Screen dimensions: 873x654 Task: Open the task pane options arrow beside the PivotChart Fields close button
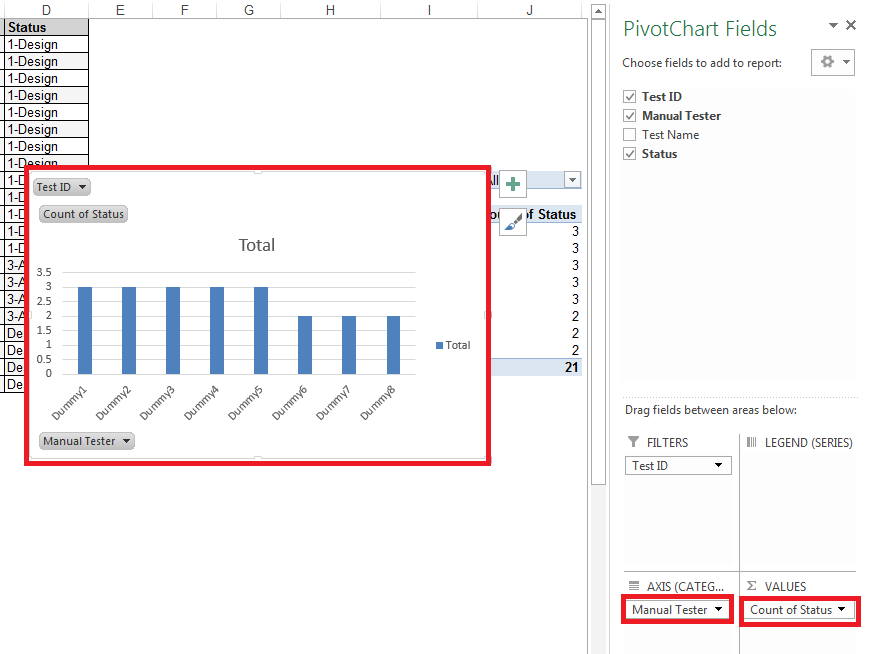pos(833,25)
